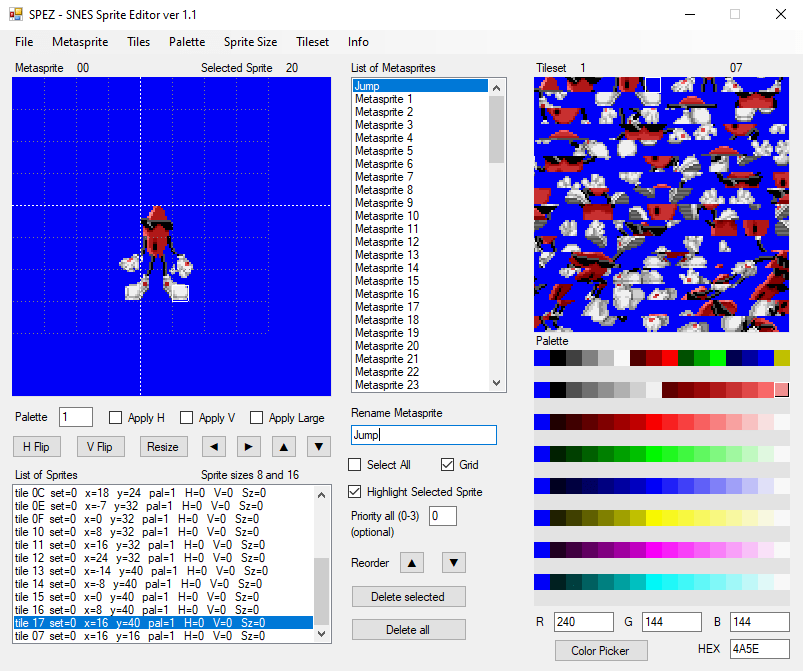Uncheck Highlight Selected Sprite
The height and width of the screenshot is (671, 803).
(355, 492)
